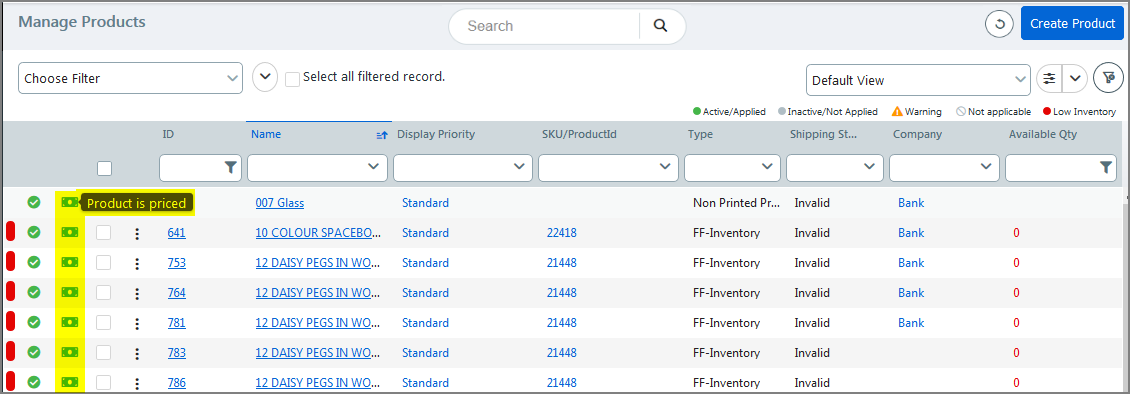
Task: Click money icon for product 641
Action: (x=70, y=233)
